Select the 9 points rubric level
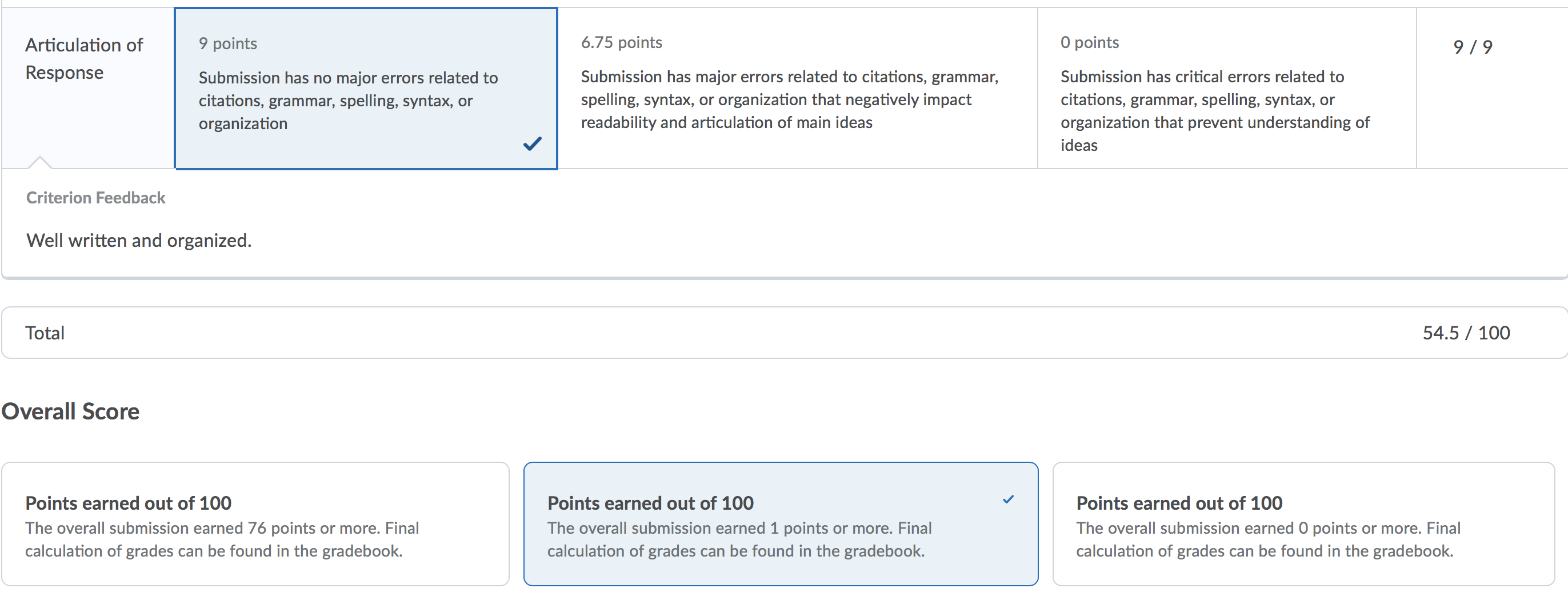 [366, 88]
